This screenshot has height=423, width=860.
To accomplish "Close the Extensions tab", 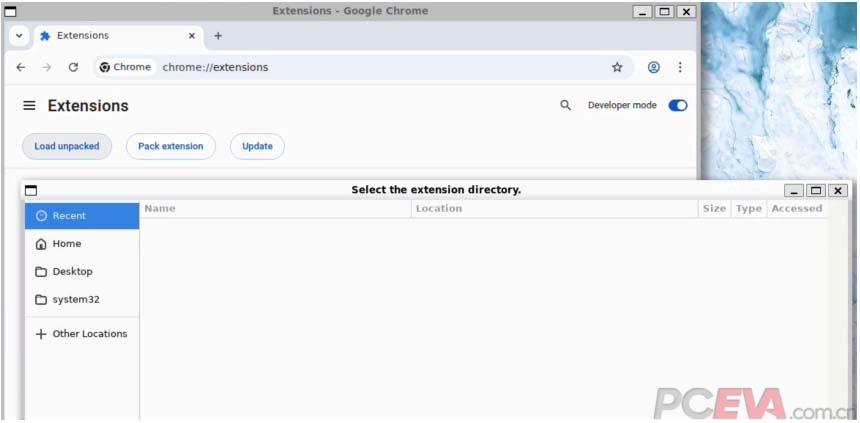I will click(x=192, y=35).
